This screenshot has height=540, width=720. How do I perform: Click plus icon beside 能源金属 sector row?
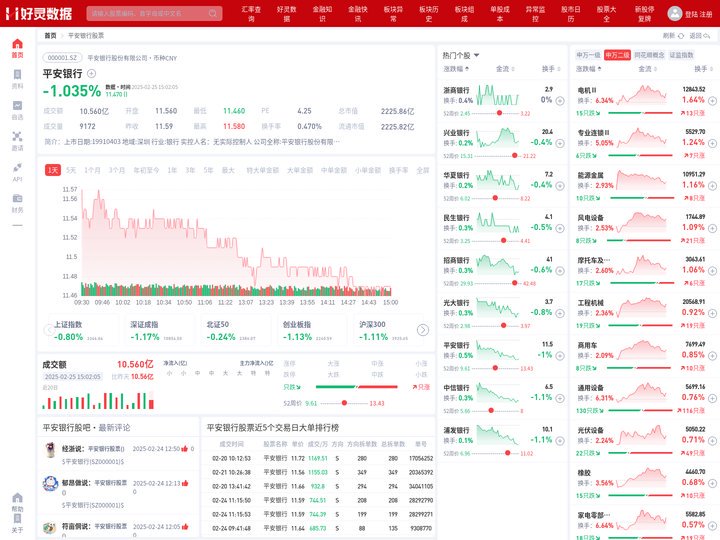click(712, 186)
